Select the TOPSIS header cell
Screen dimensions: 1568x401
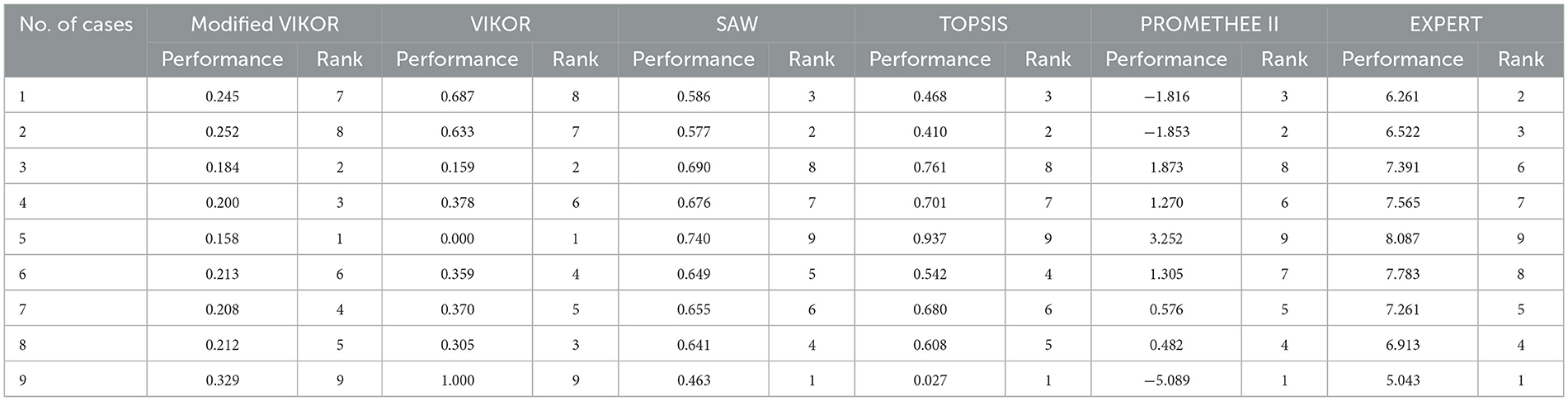973,24
